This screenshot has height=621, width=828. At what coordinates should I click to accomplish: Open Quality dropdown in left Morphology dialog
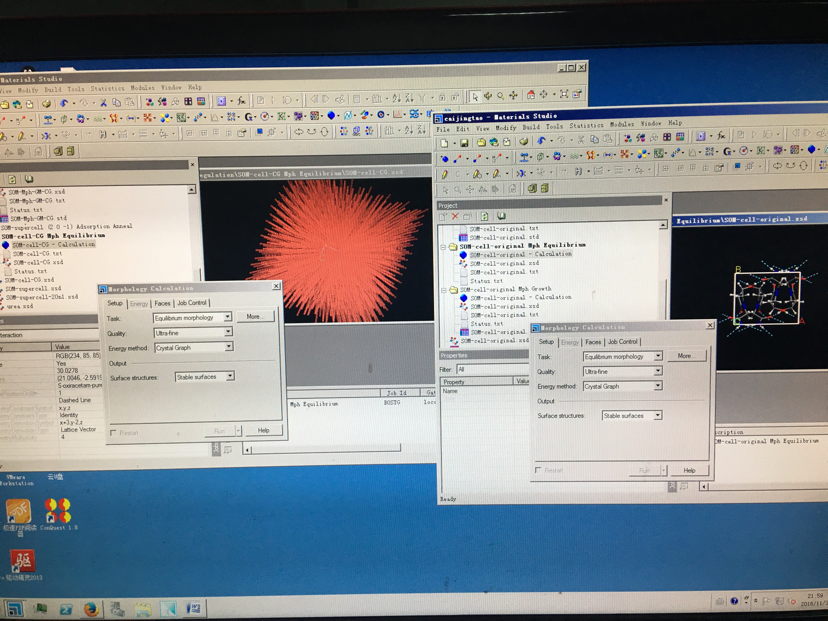click(x=228, y=332)
